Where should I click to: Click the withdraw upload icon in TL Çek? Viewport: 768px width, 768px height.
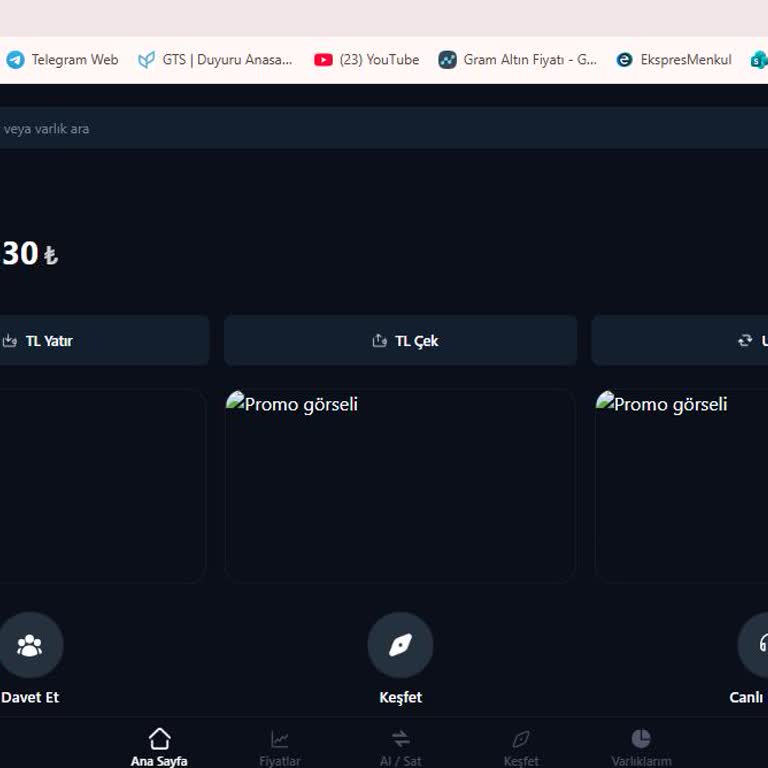(380, 340)
